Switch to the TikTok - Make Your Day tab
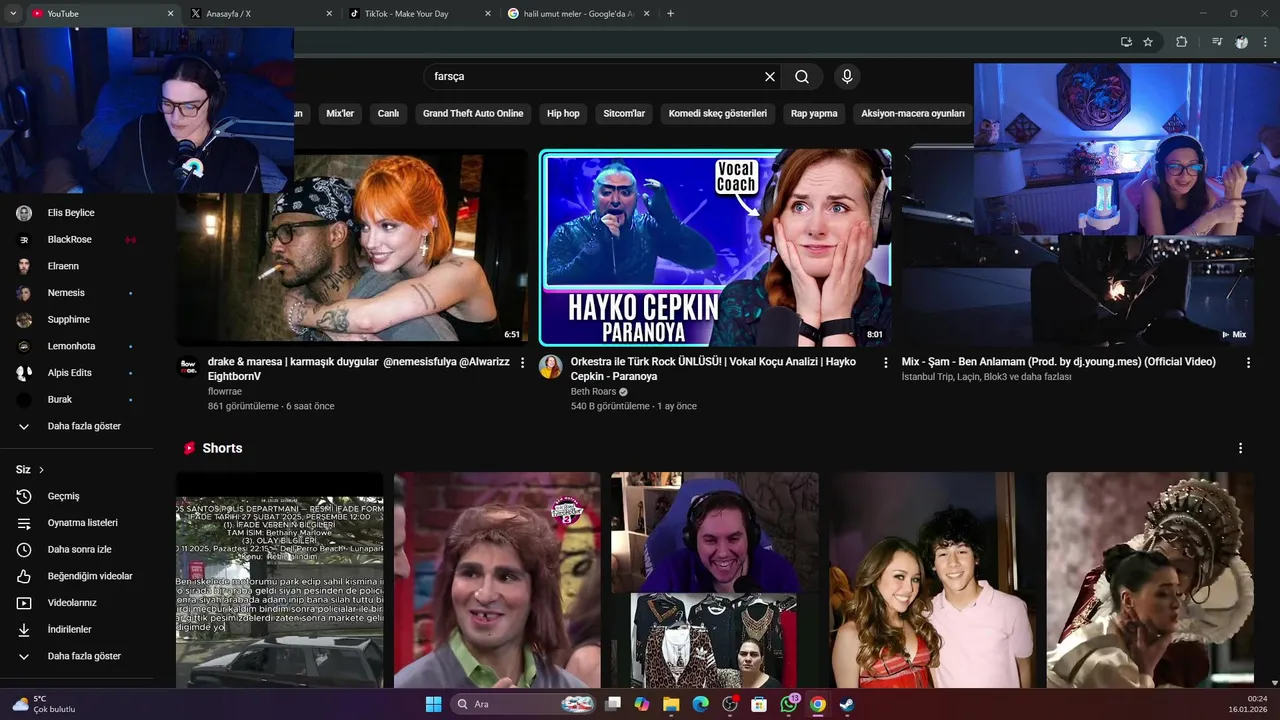This screenshot has height=720, width=1280. click(418, 14)
